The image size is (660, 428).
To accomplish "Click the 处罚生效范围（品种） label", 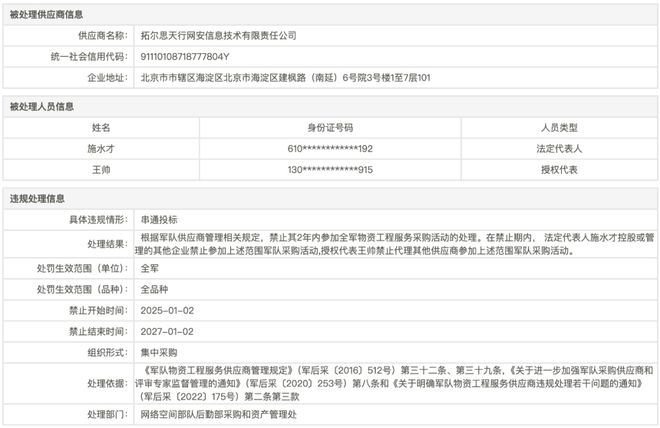I will pyautogui.click(x=82, y=290).
